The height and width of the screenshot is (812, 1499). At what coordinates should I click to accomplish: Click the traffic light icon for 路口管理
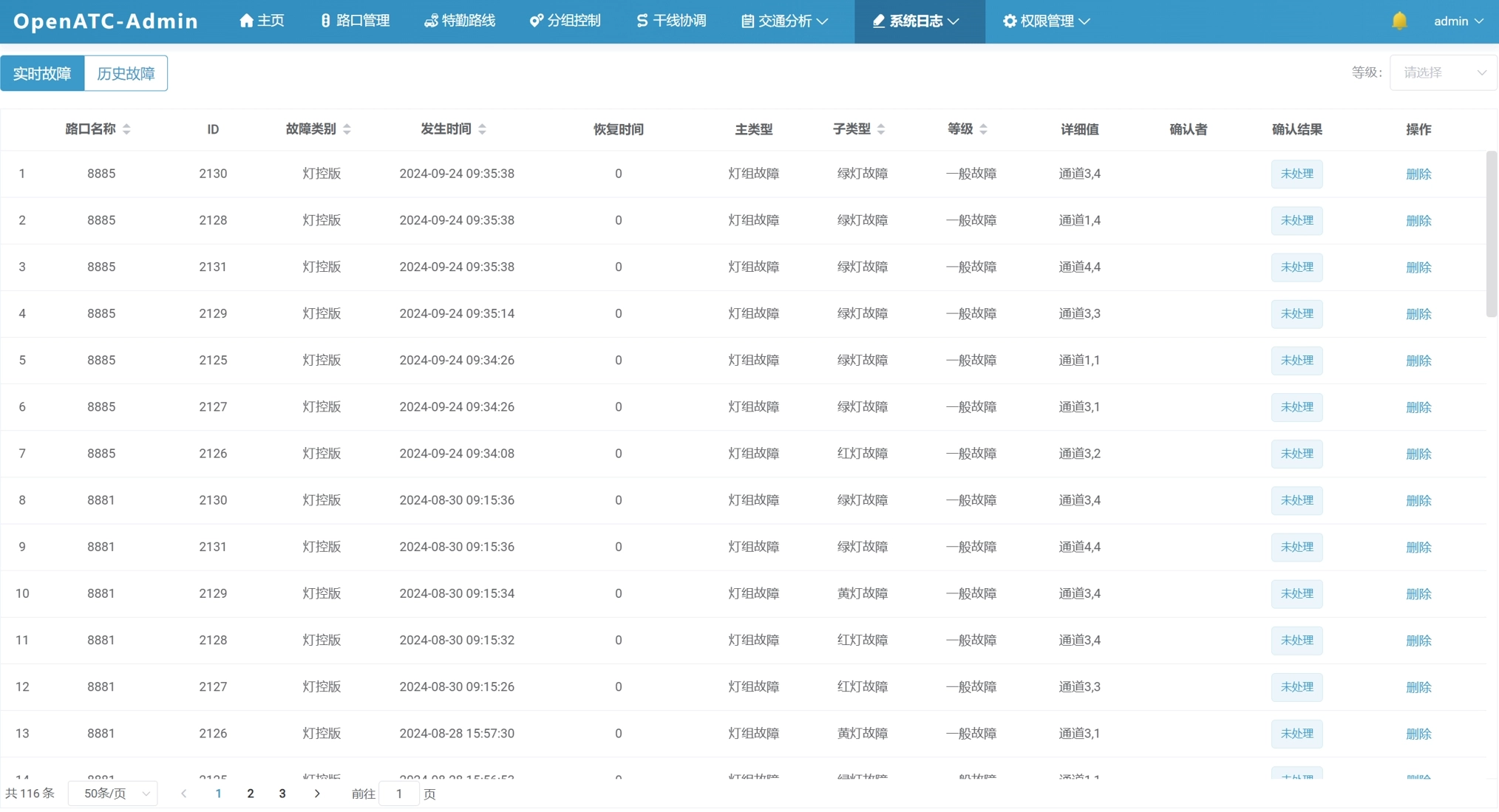pyautogui.click(x=325, y=21)
